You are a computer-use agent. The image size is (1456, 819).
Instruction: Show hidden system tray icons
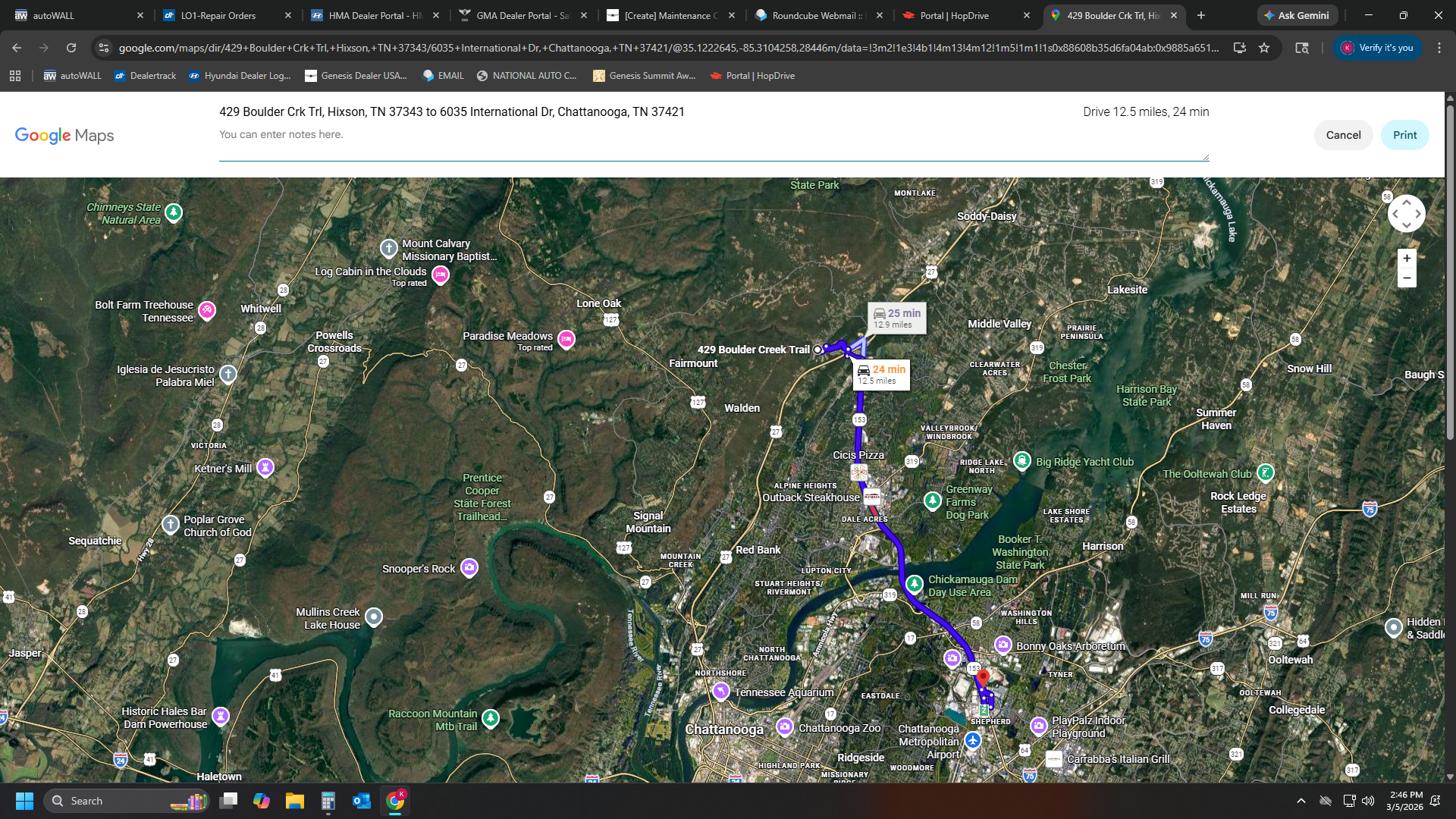point(1301,801)
